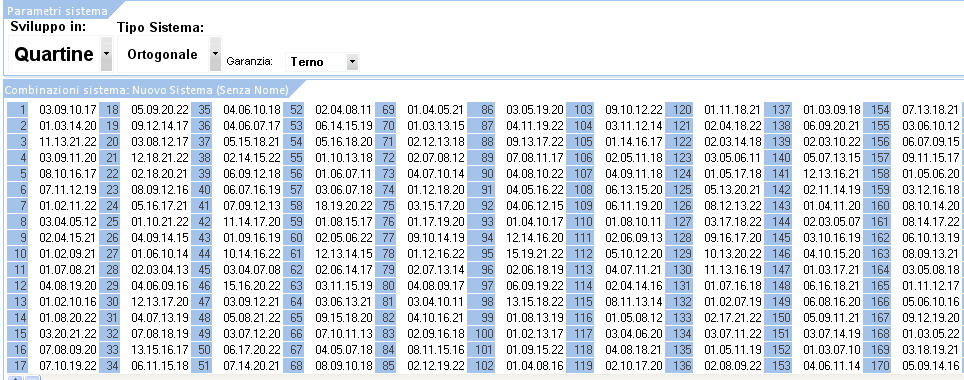Click row number 52 cell
The image size is (964, 380).
(x=294, y=110)
